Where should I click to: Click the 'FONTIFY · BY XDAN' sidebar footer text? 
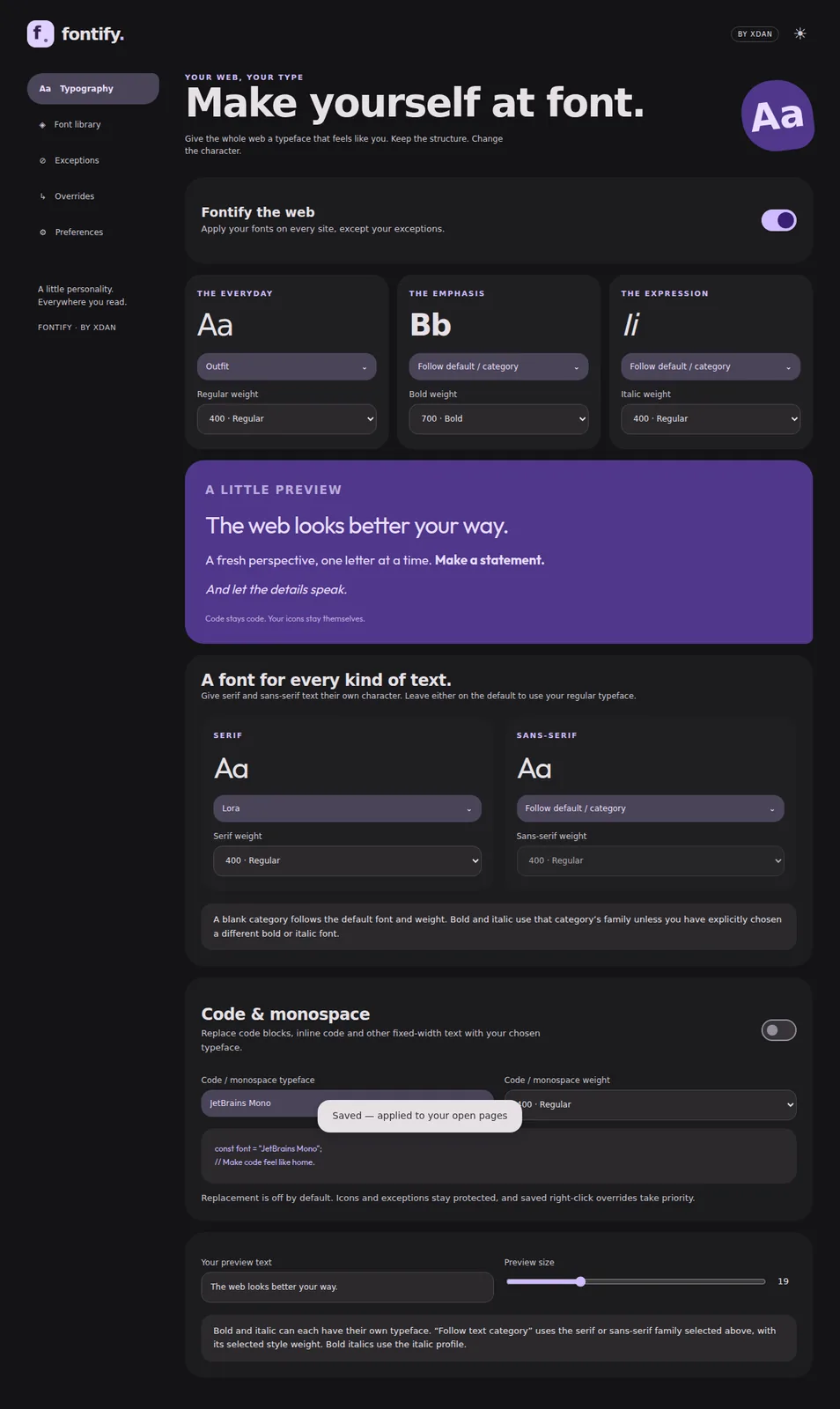click(77, 328)
